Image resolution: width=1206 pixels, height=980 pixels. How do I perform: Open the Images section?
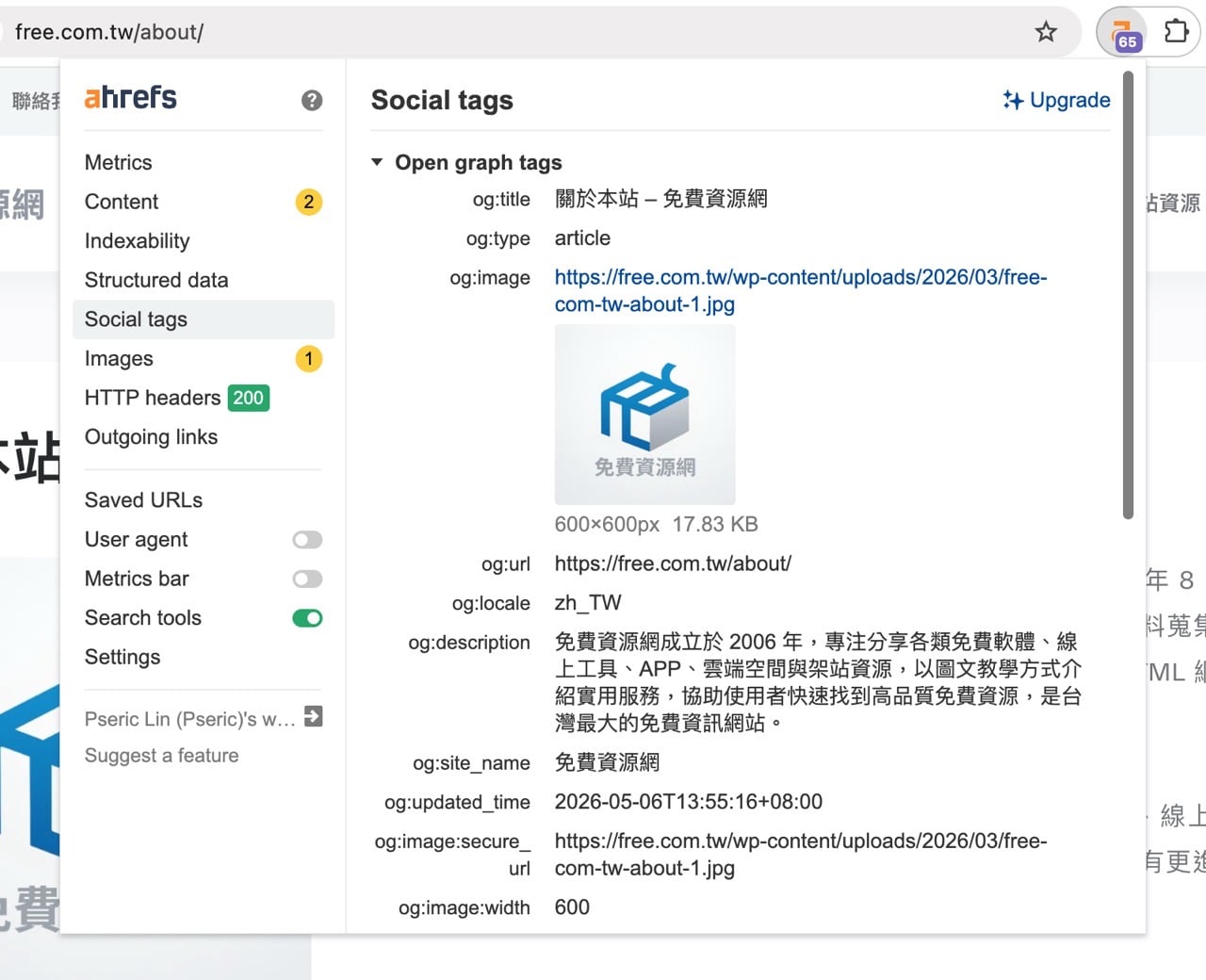119,358
